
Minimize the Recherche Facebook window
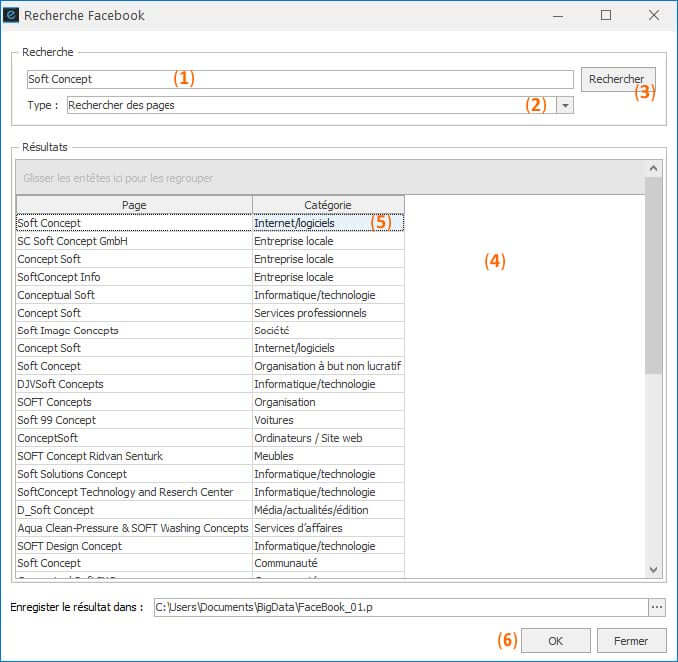click(x=558, y=16)
